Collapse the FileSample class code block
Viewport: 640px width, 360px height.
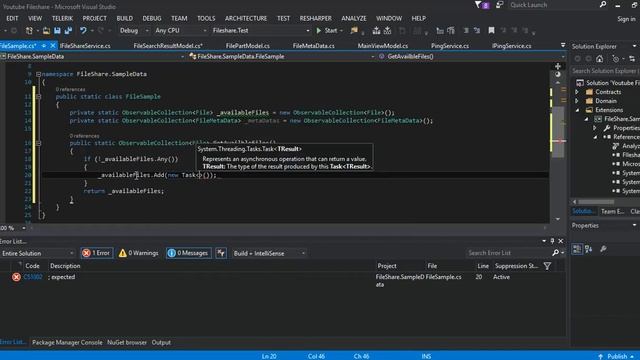click(x=38, y=97)
